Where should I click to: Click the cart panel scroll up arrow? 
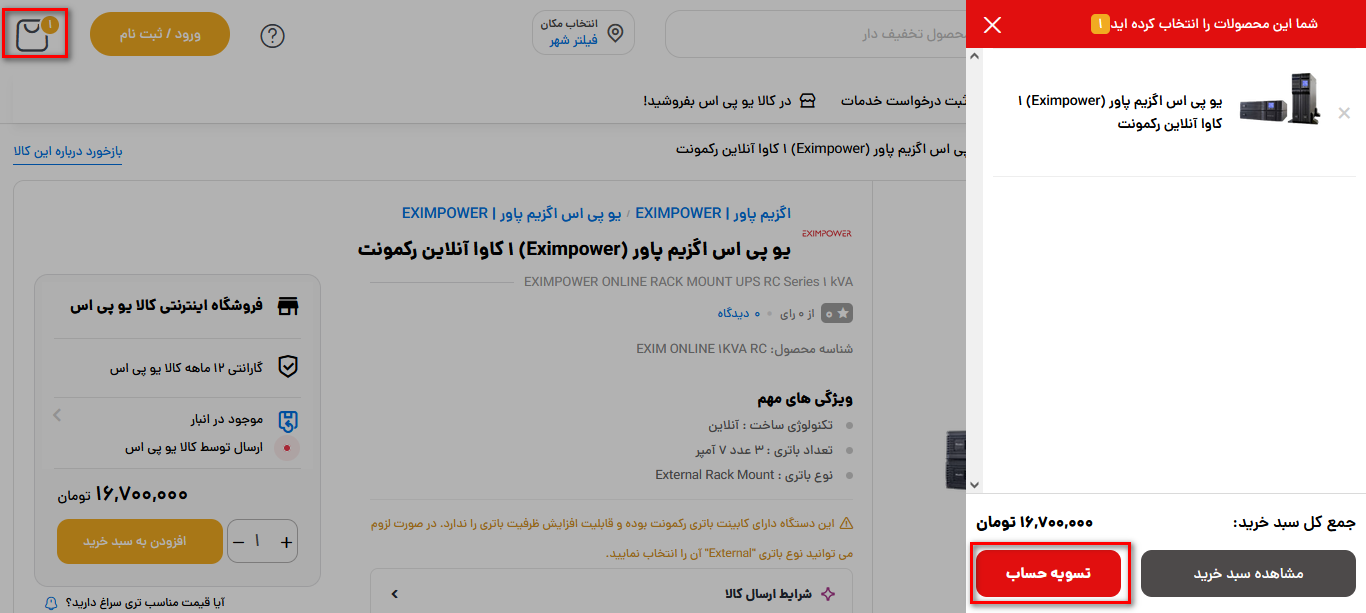975,57
